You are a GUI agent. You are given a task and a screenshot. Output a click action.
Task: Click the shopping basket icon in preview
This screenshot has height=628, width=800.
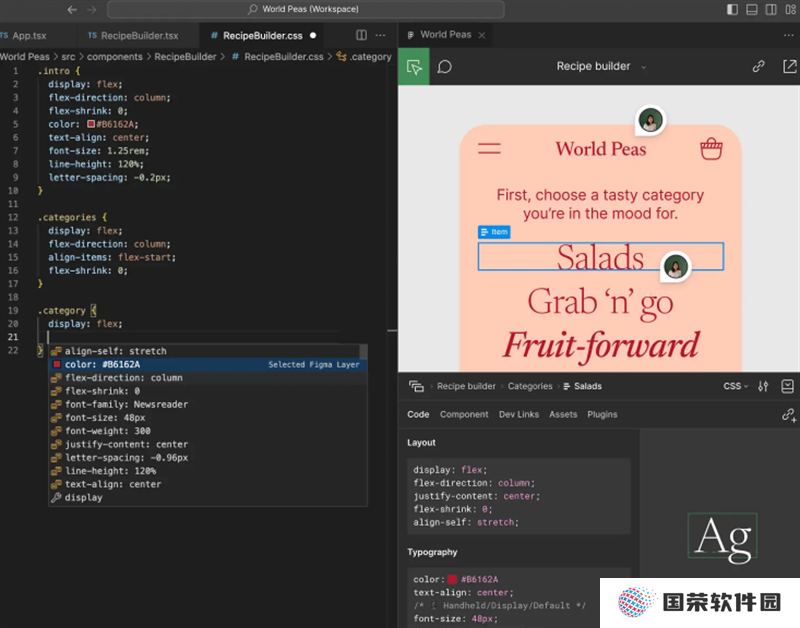click(711, 149)
